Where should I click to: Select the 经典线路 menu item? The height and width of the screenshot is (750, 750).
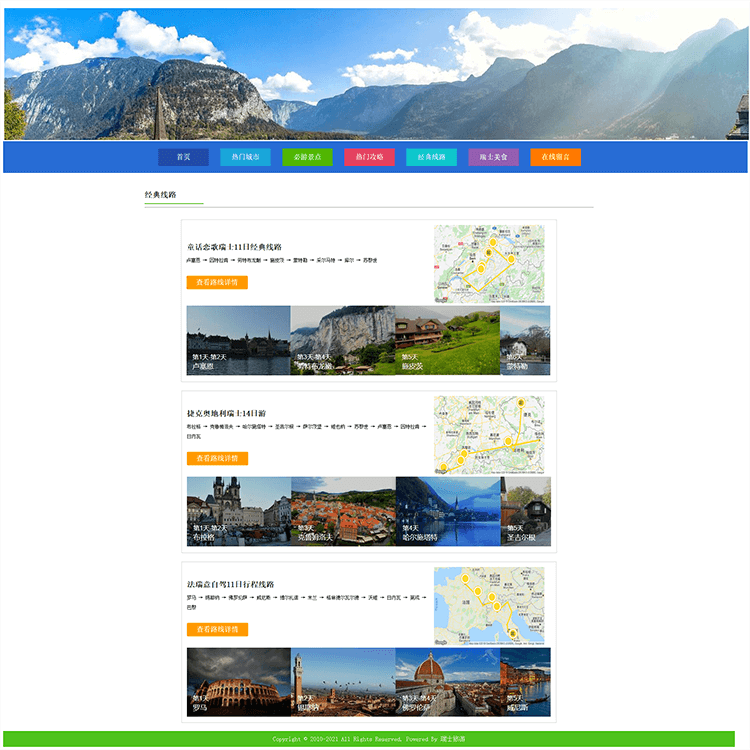pyautogui.click(x=431, y=157)
